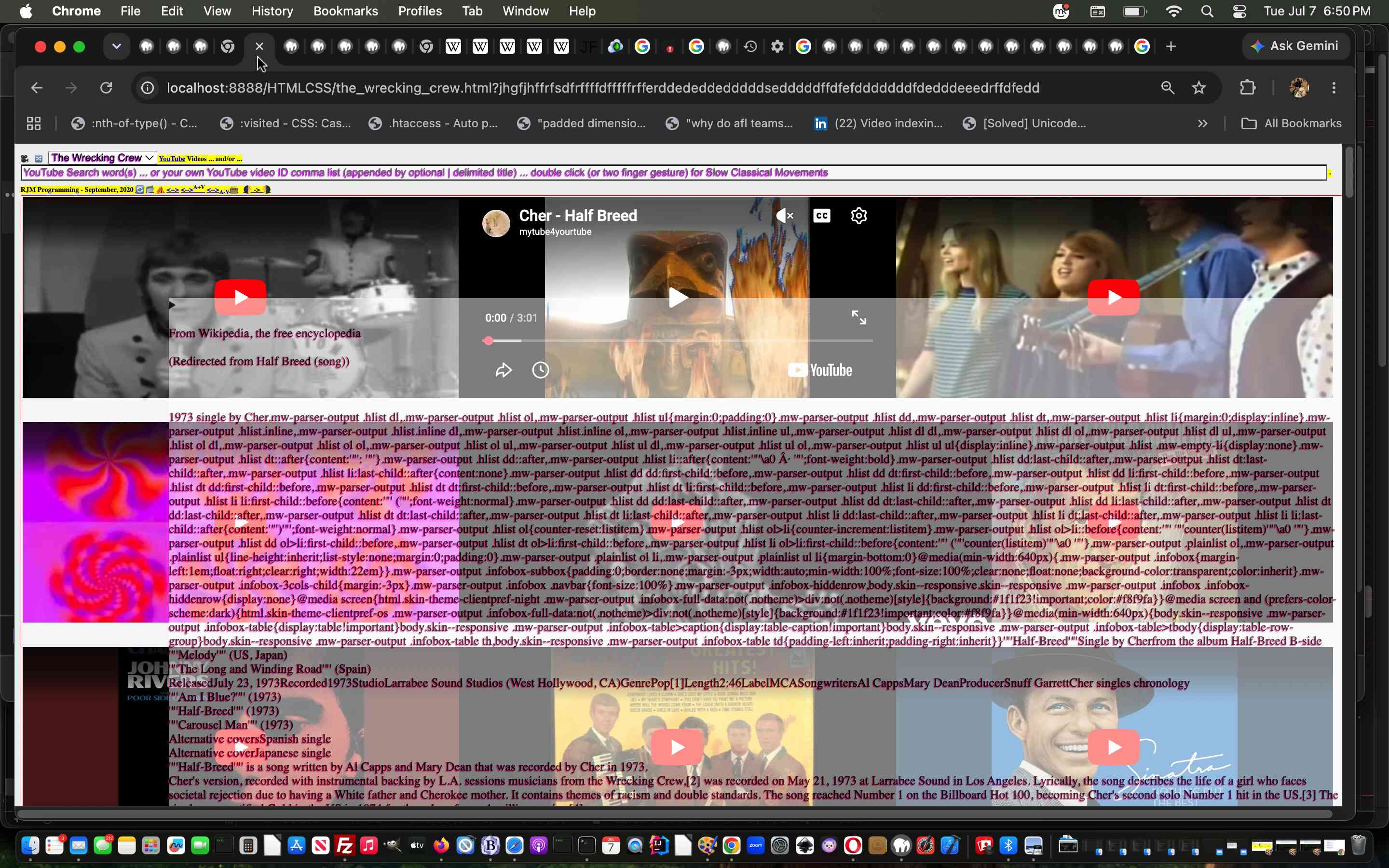Play the Cher - Half Breed video
This screenshot has height=868, width=1389.
(678, 298)
